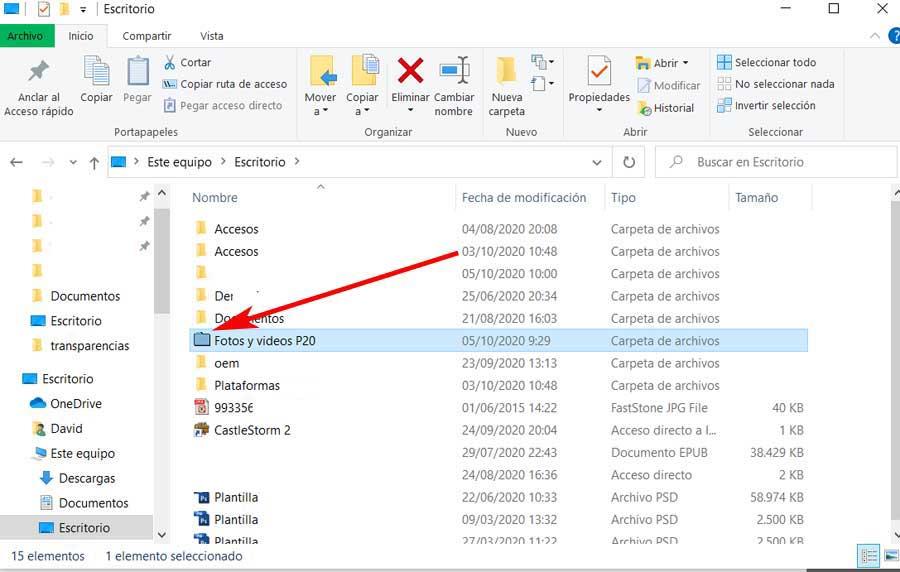This screenshot has height=572, width=900.
Task: Refresh the folder with the reload icon
Action: click(629, 162)
